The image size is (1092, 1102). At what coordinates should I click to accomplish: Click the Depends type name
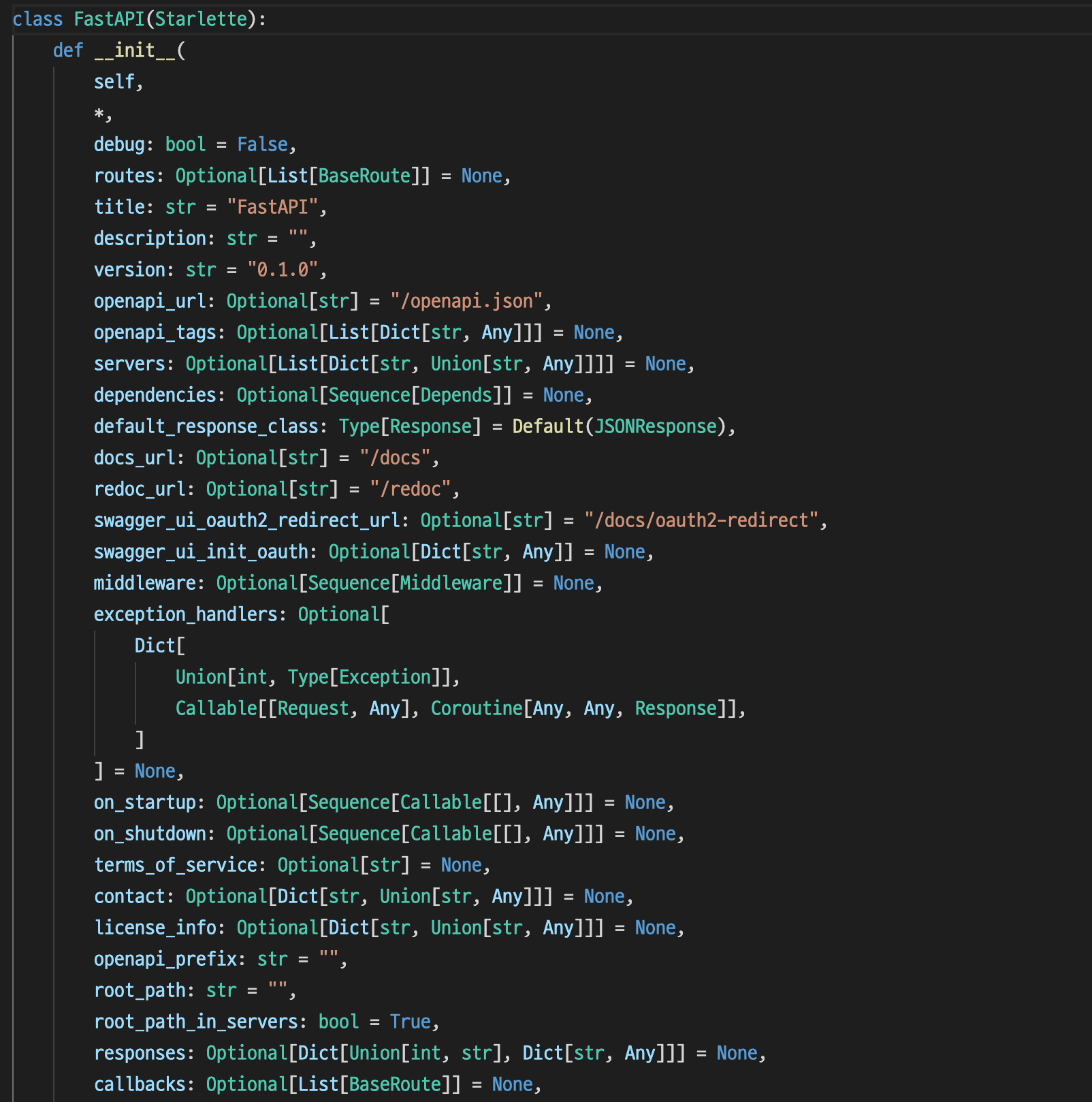pos(456,395)
